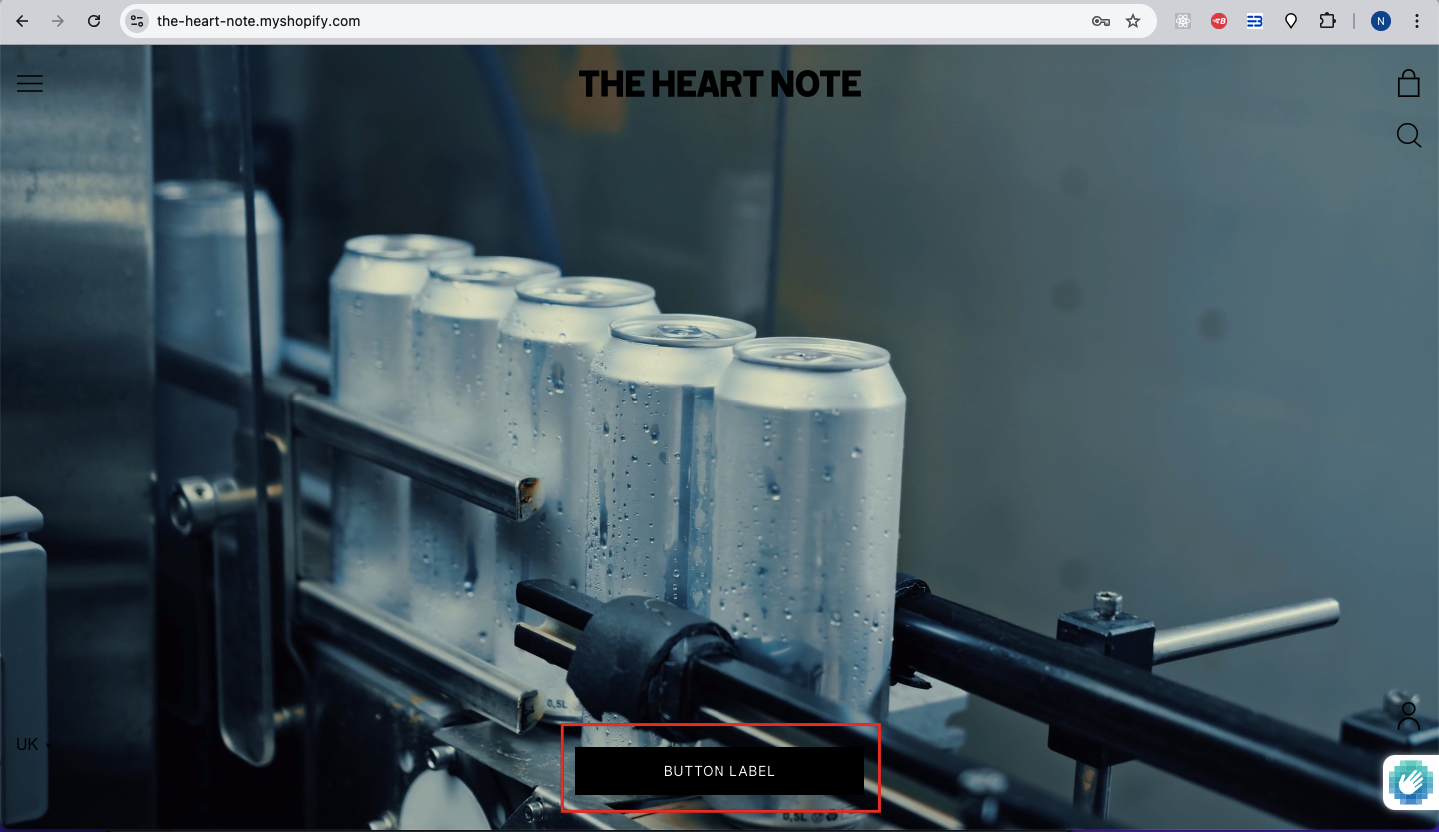Open the blue striped extension icon

[x=1255, y=21]
